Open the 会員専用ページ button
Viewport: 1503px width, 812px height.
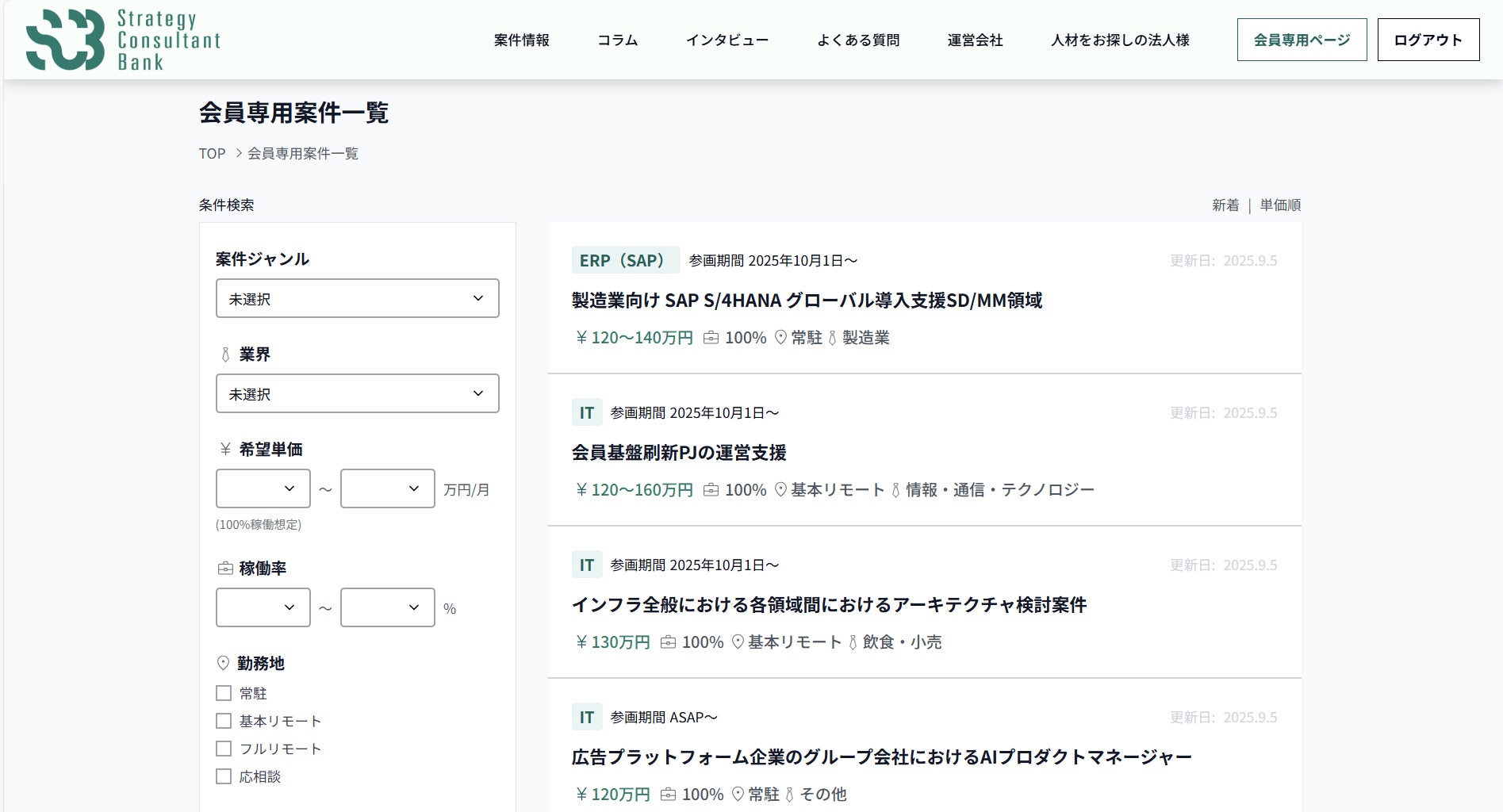[1302, 40]
